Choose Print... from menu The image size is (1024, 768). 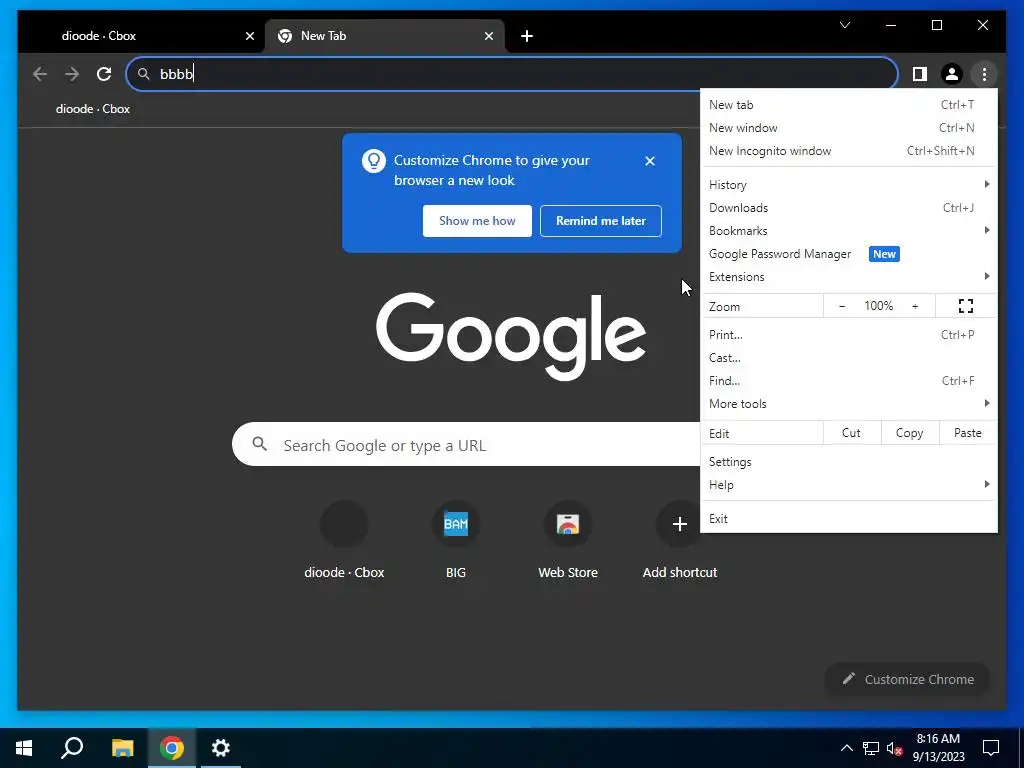pyautogui.click(x=848, y=335)
